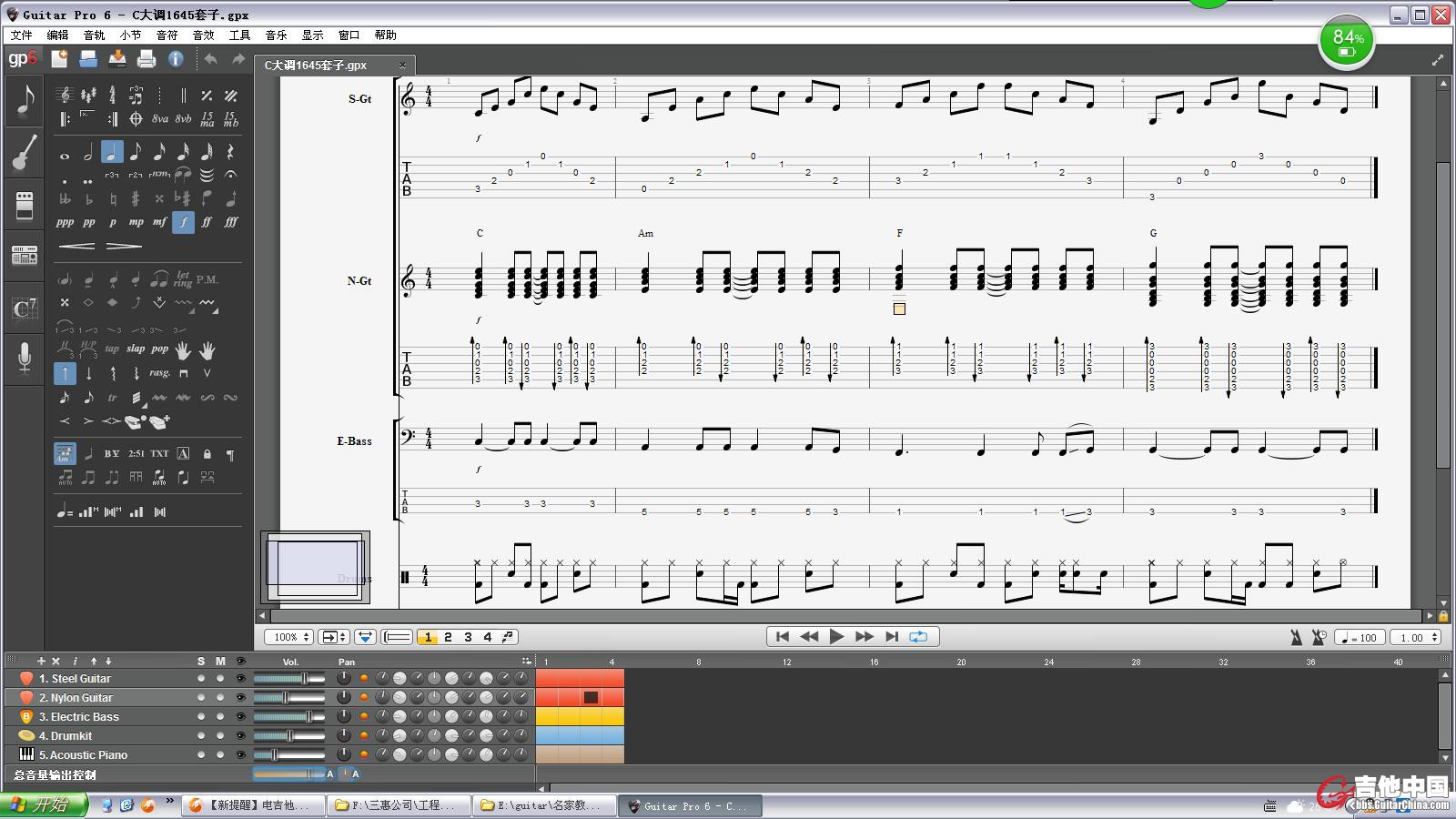
Task: Open the mastering rack panel tab
Action: coord(25,256)
